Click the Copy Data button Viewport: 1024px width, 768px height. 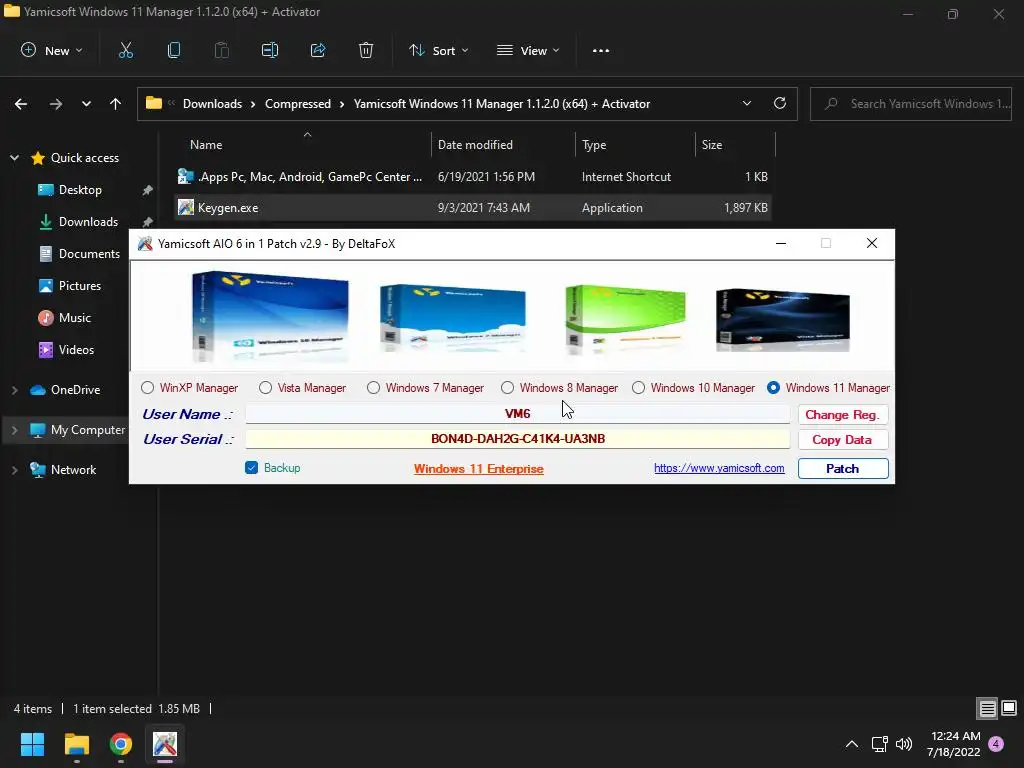842,440
